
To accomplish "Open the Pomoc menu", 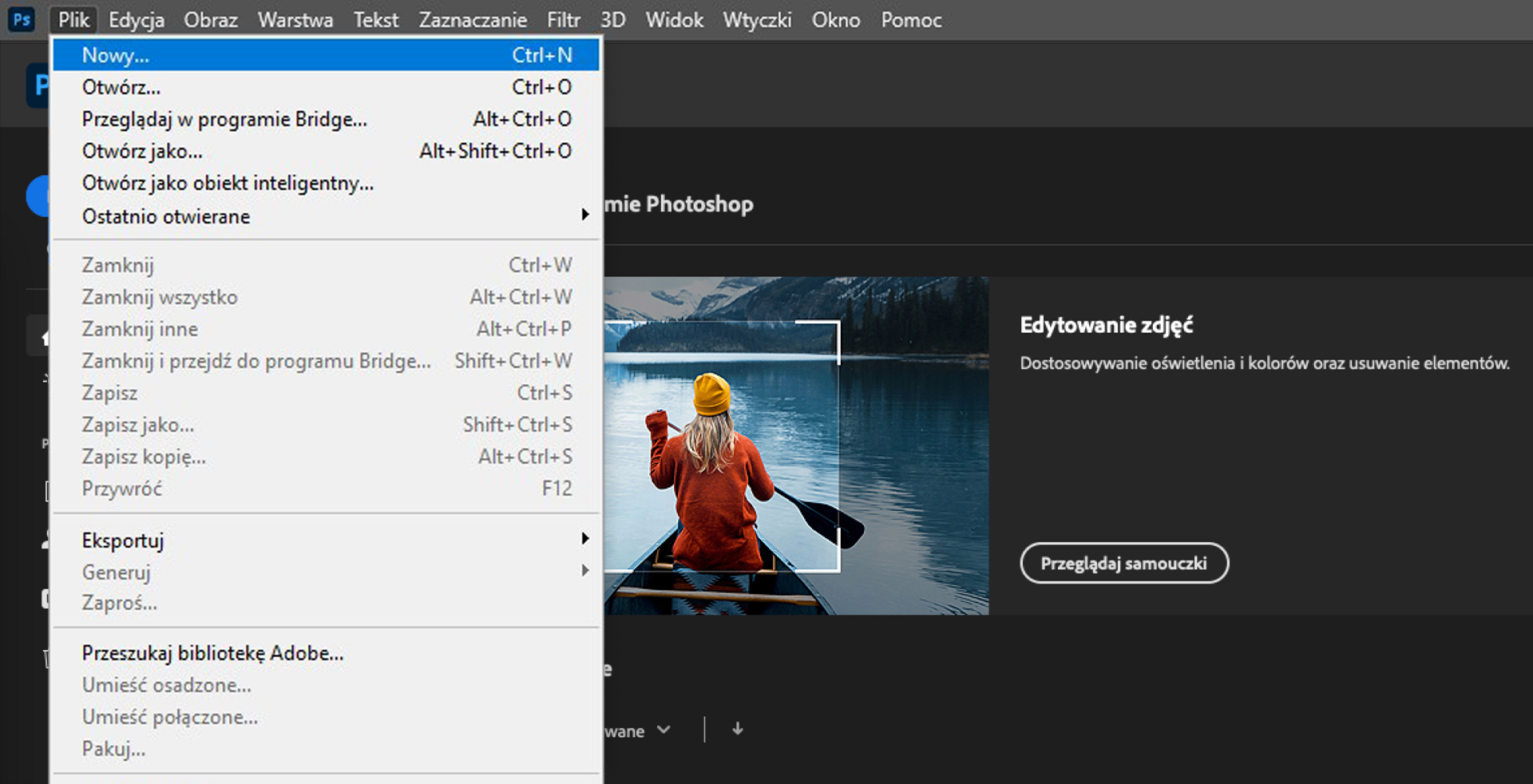I will click(x=911, y=20).
